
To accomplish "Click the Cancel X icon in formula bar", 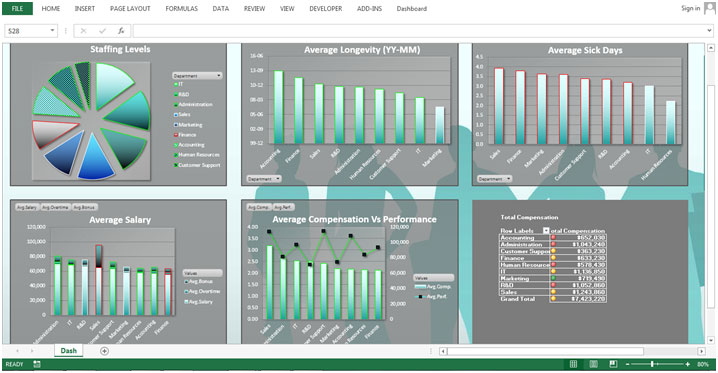I will click(x=83, y=31).
